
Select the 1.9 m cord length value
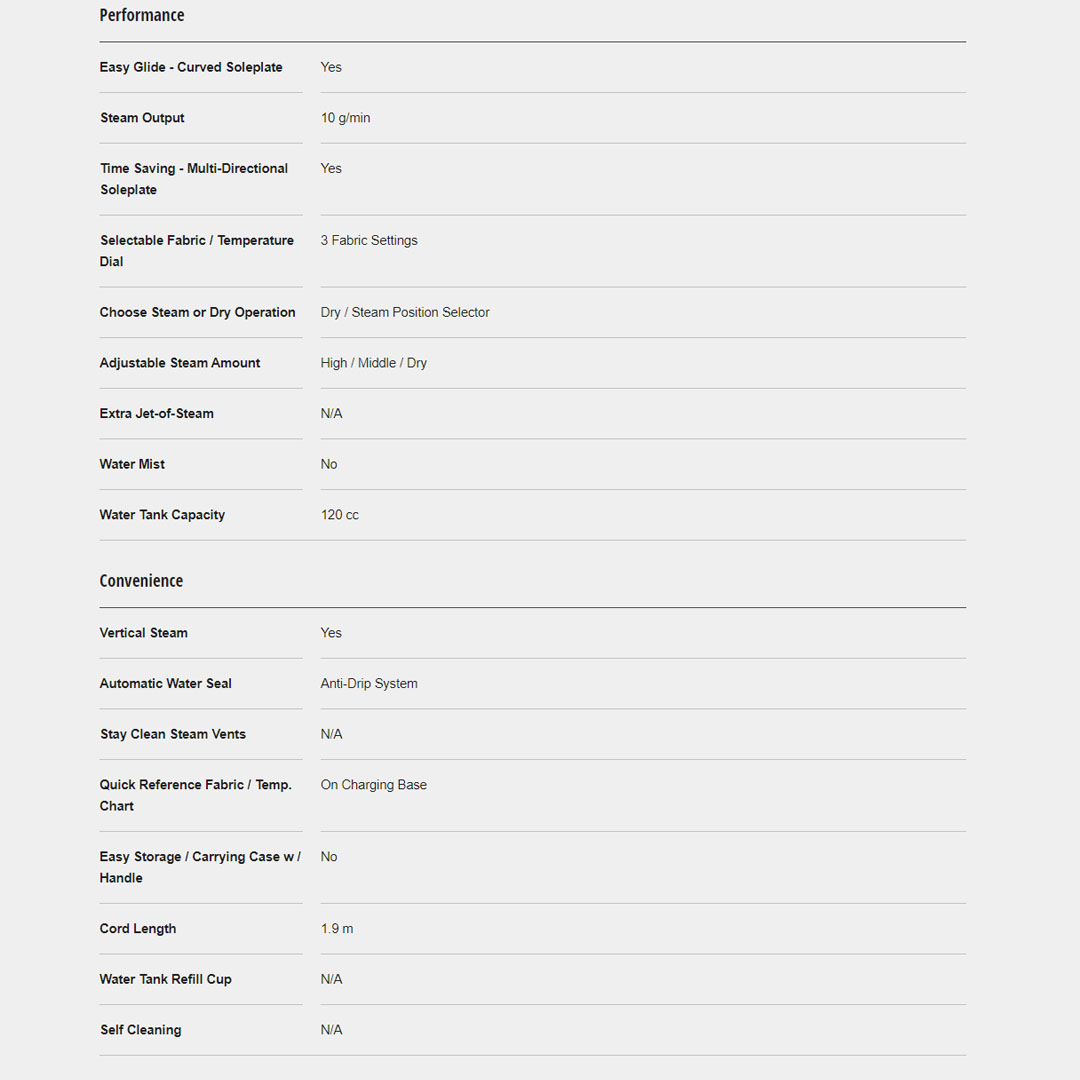336,929
